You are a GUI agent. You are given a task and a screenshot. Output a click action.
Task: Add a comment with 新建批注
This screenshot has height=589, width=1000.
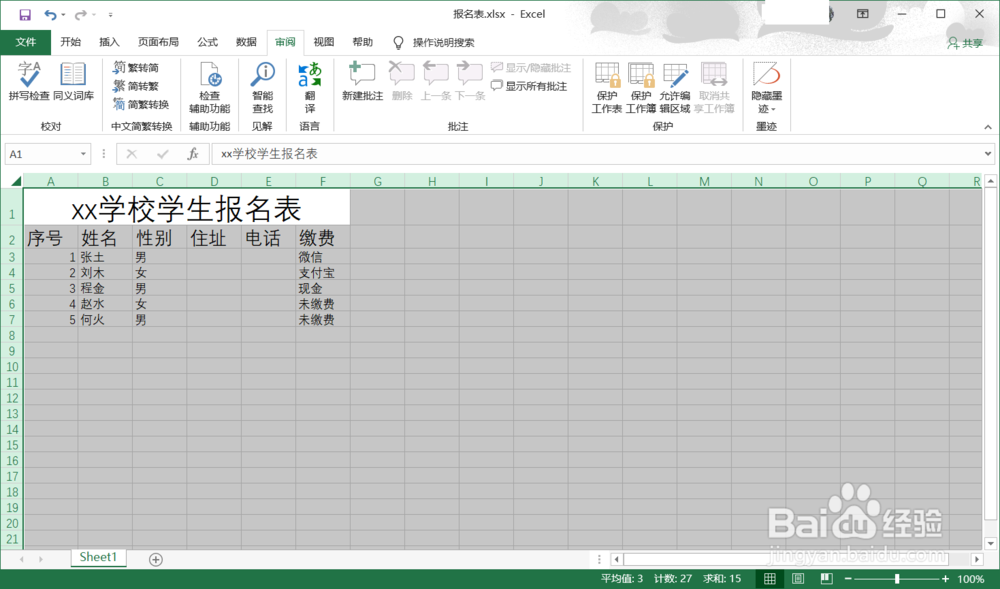coord(362,82)
